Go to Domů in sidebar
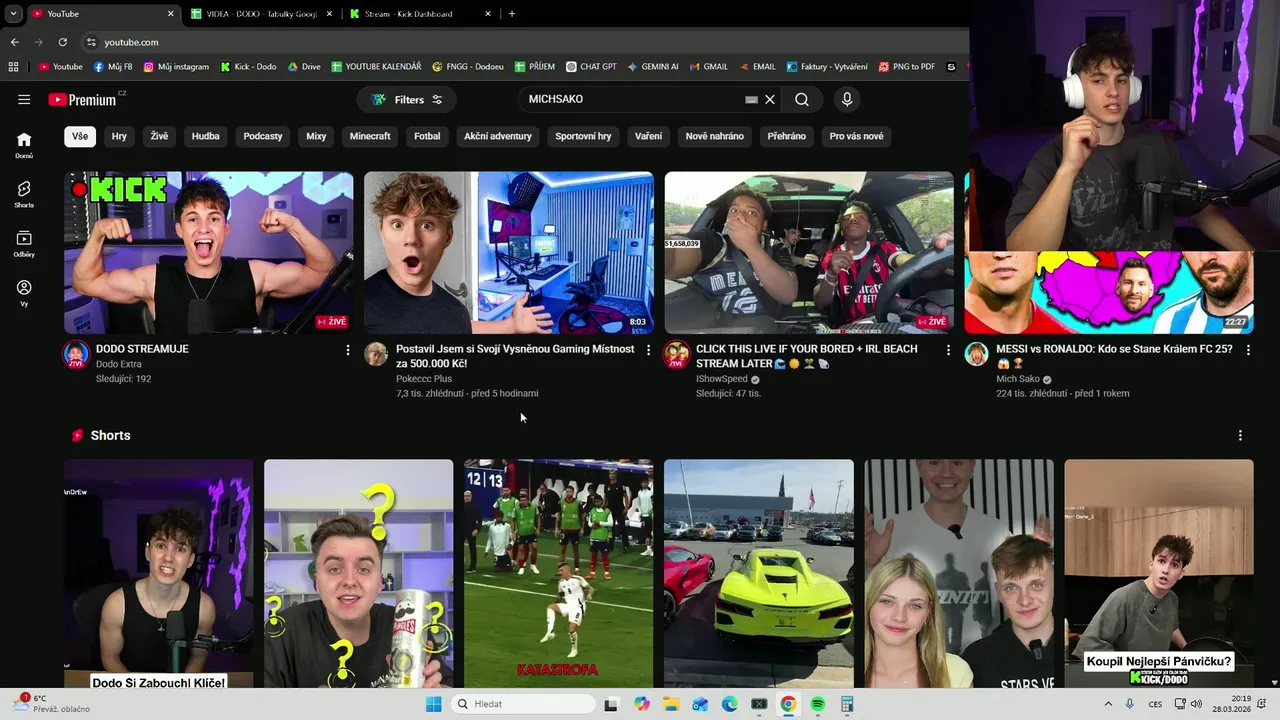The height and width of the screenshot is (720, 1280). (24, 145)
